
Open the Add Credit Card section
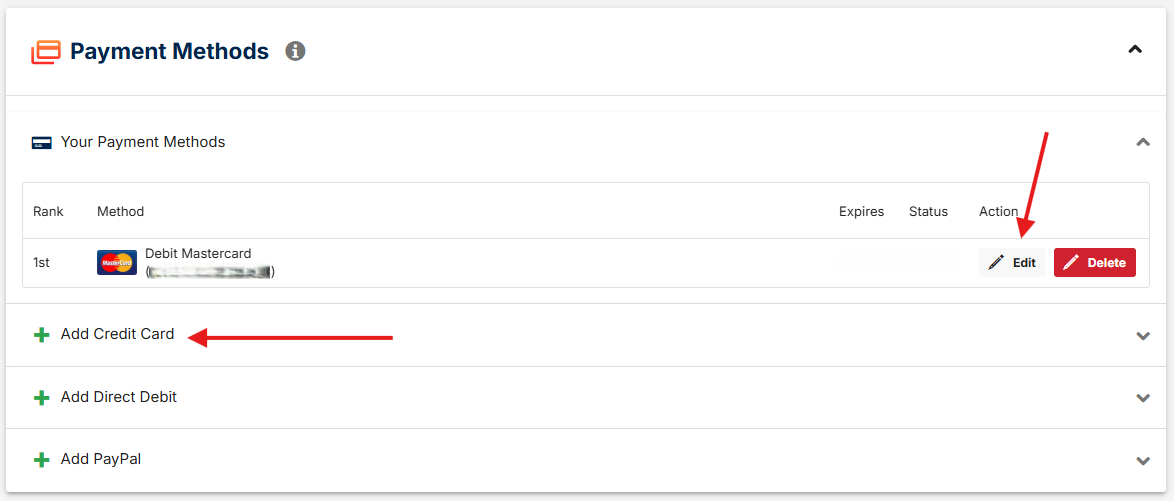(587, 335)
